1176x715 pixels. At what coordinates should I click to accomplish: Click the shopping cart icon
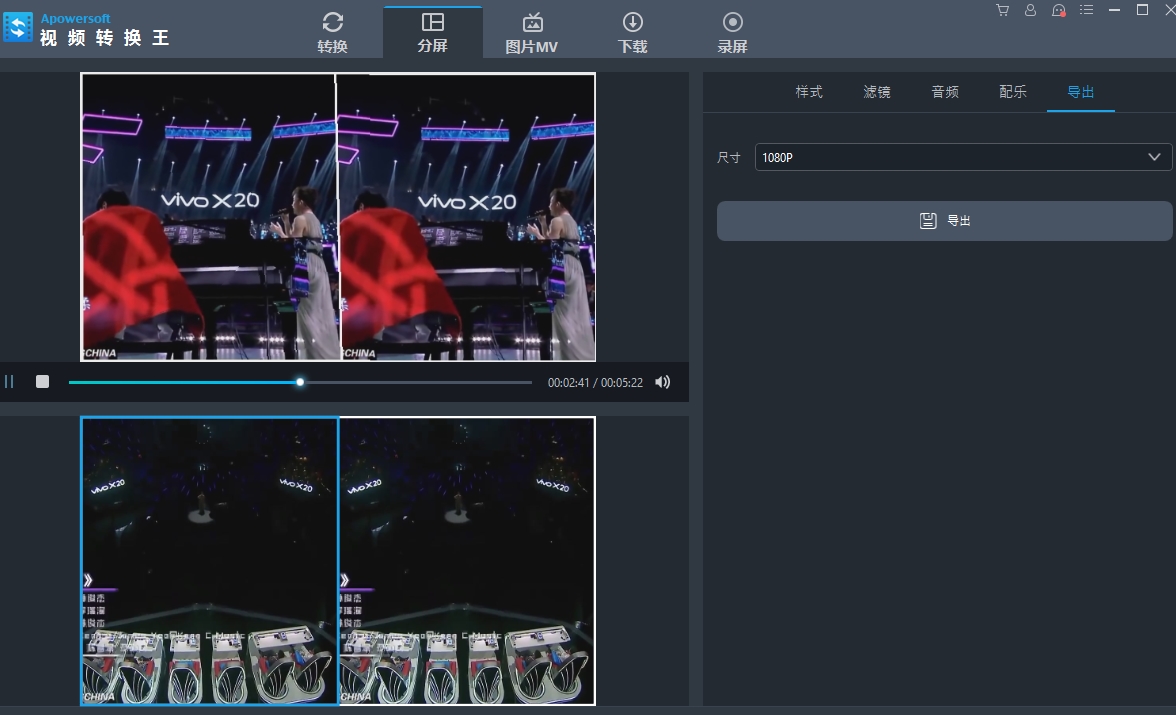point(1002,10)
